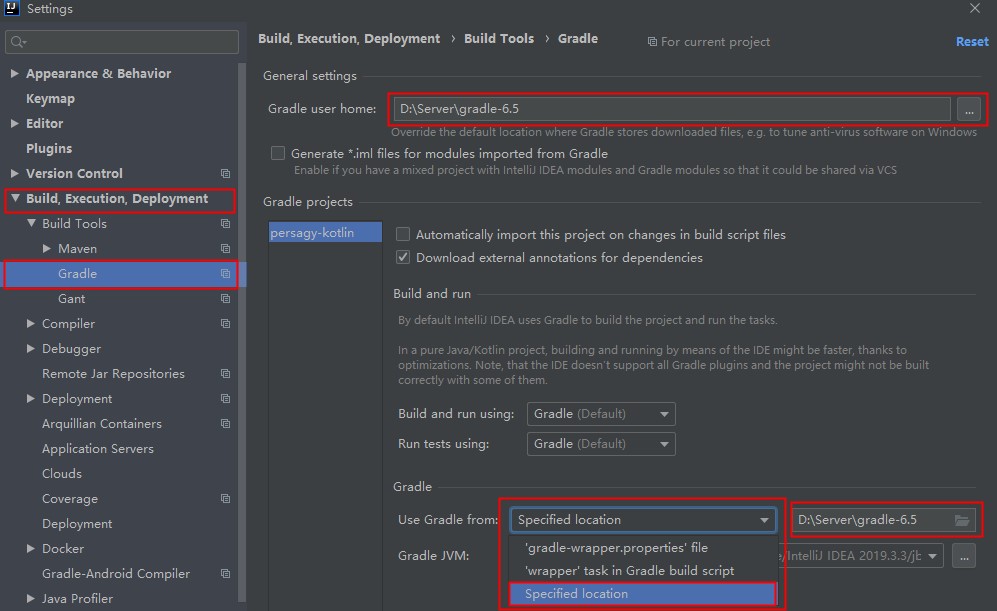Click the folder icon in Gradle location field

click(x=962, y=520)
